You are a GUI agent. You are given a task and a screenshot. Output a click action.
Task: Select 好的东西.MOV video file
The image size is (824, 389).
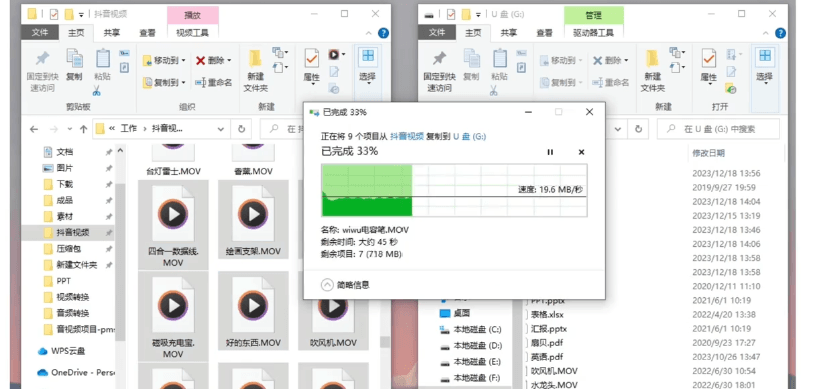[x=253, y=311]
